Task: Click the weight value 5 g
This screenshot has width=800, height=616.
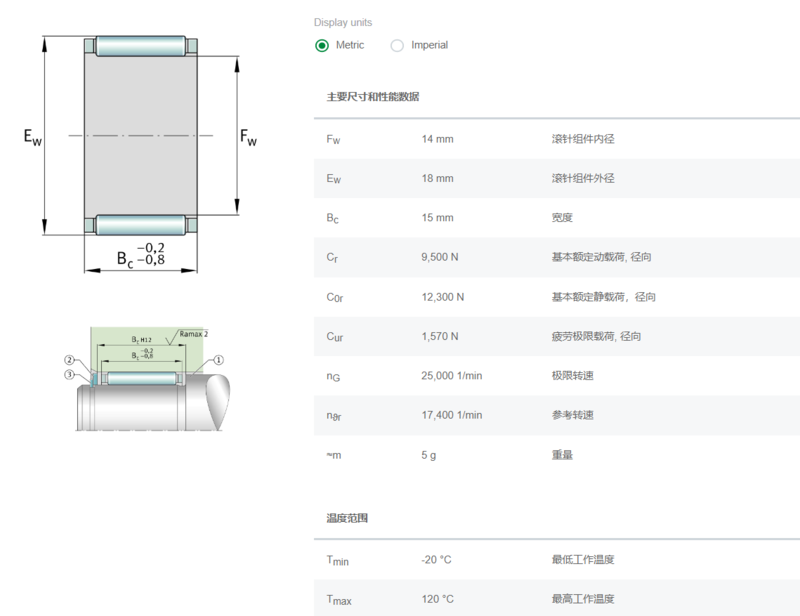Action: click(429, 455)
